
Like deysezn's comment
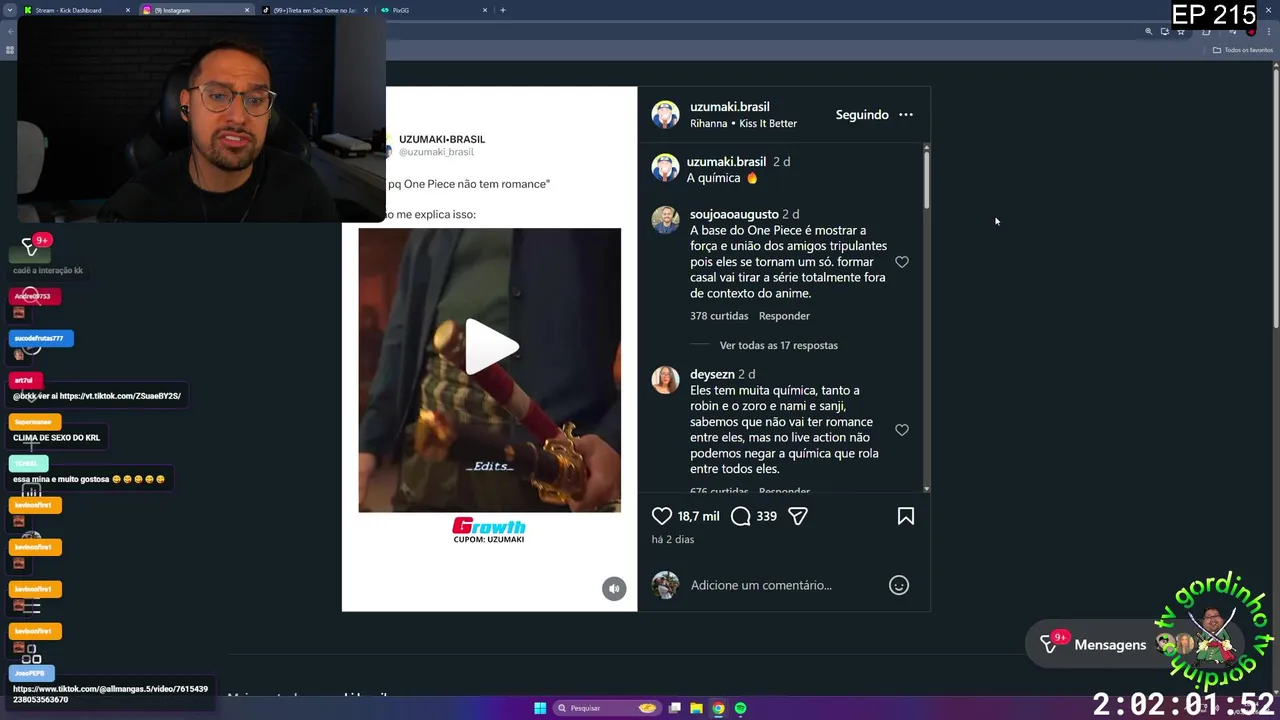[x=901, y=430]
